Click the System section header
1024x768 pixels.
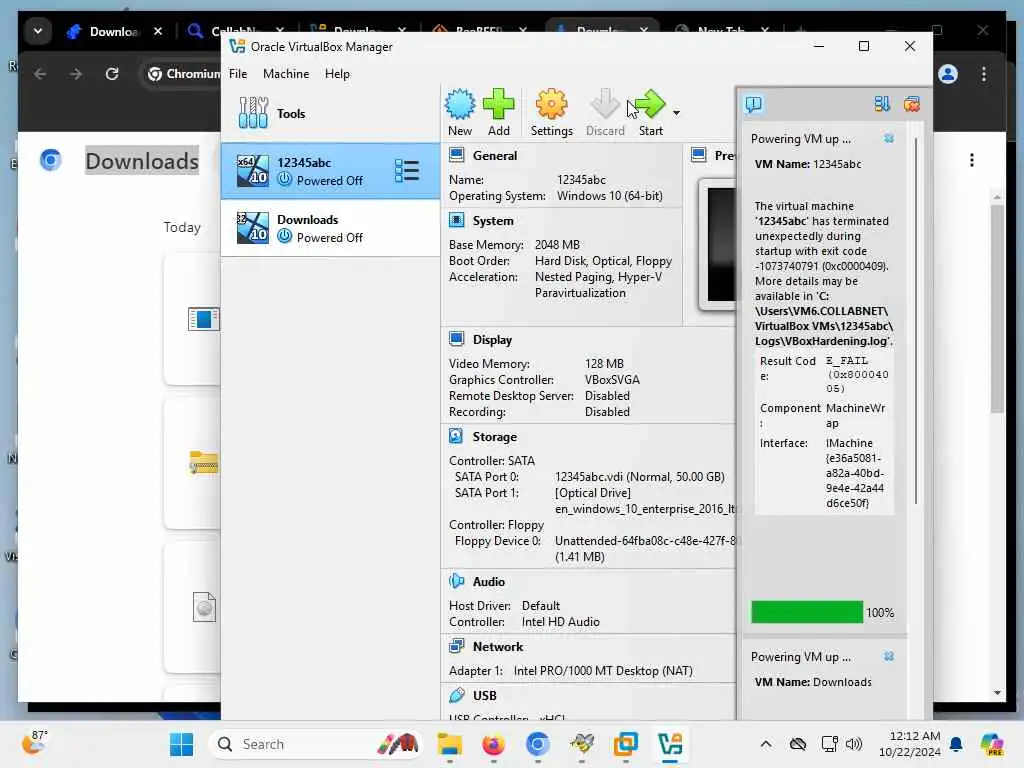(x=492, y=221)
